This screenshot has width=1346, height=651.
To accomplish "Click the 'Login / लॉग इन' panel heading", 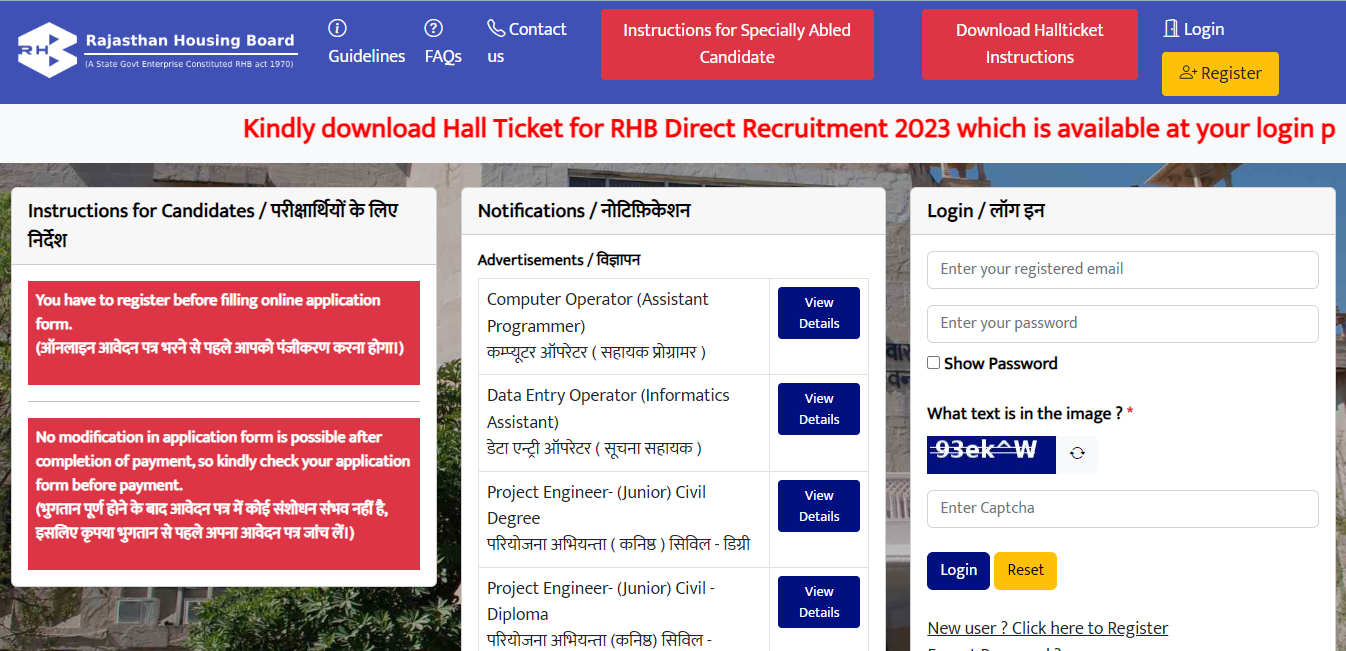I will (986, 211).
